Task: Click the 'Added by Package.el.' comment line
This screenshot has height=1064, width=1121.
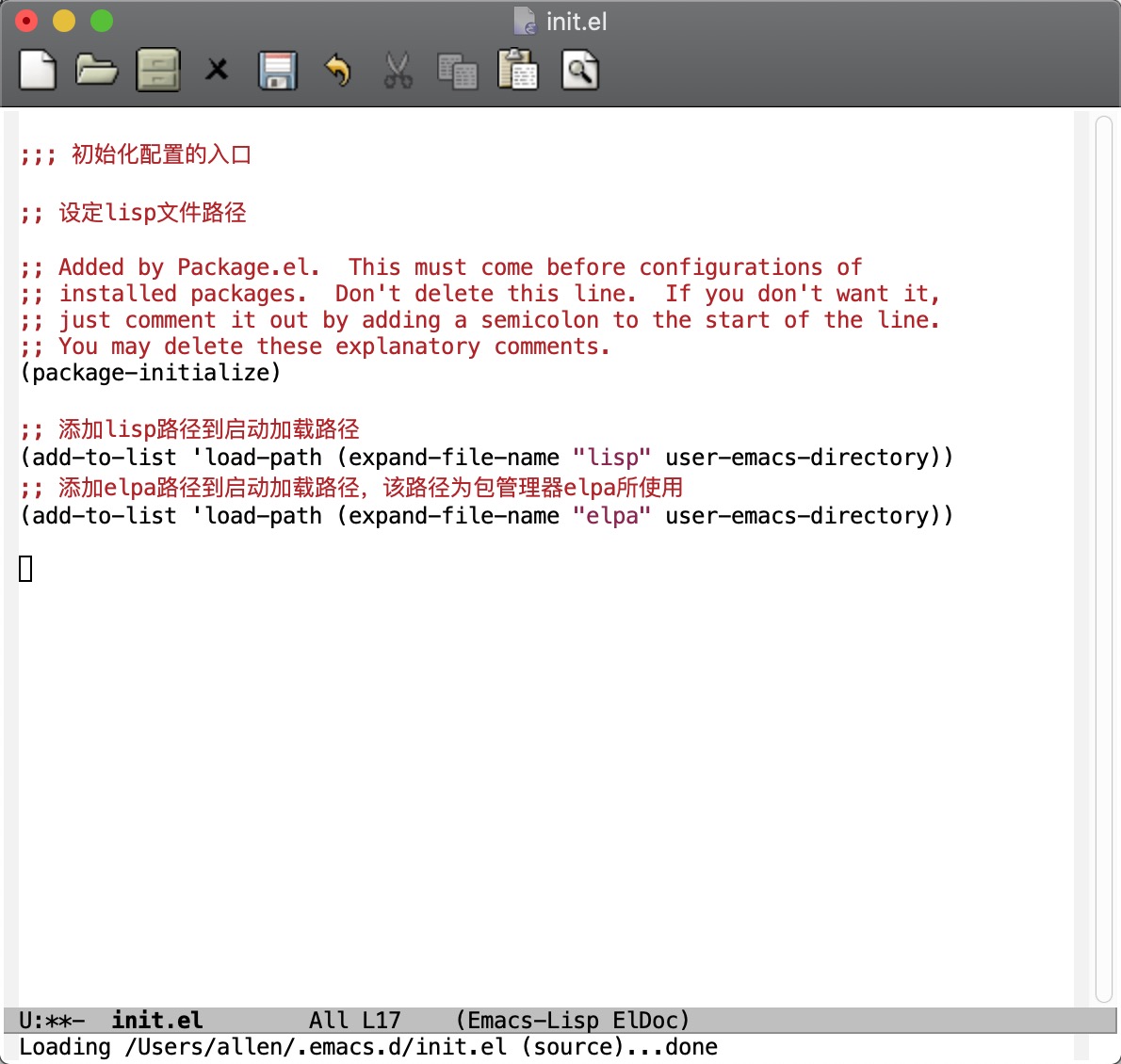Action: (441, 267)
